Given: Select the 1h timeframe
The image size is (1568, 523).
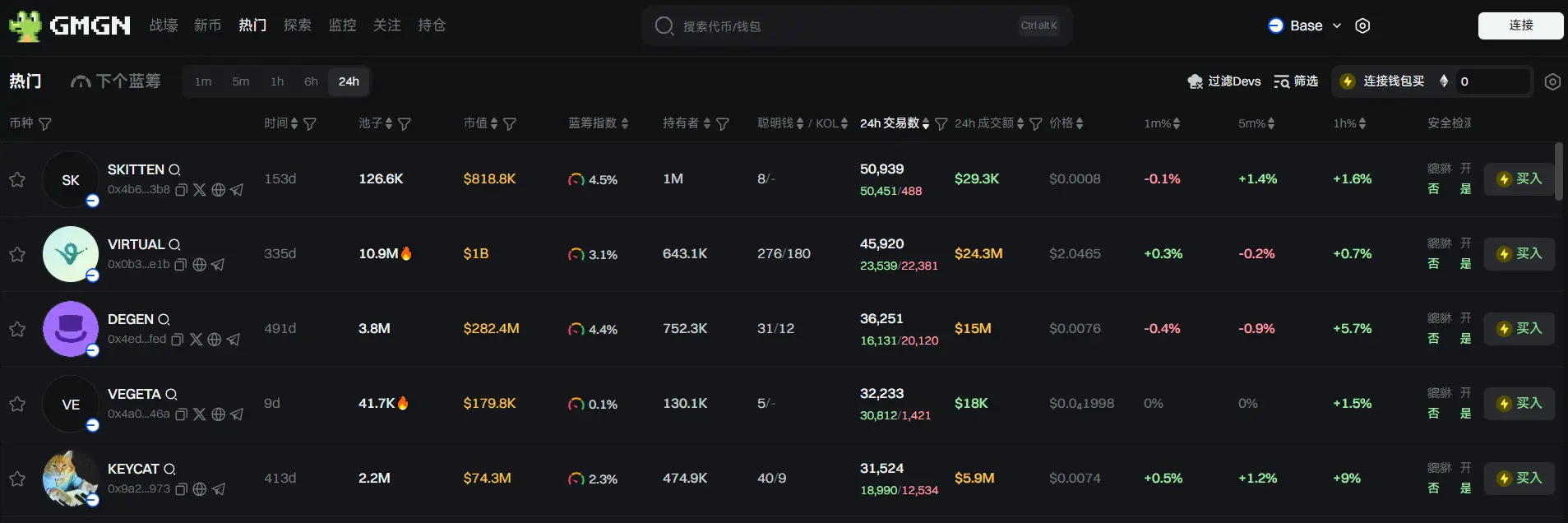Looking at the screenshot, I should 277,81.
